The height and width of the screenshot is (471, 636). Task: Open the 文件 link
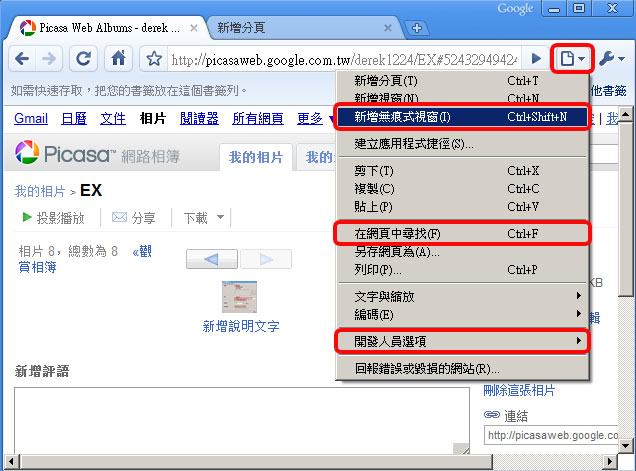[113, 118]
